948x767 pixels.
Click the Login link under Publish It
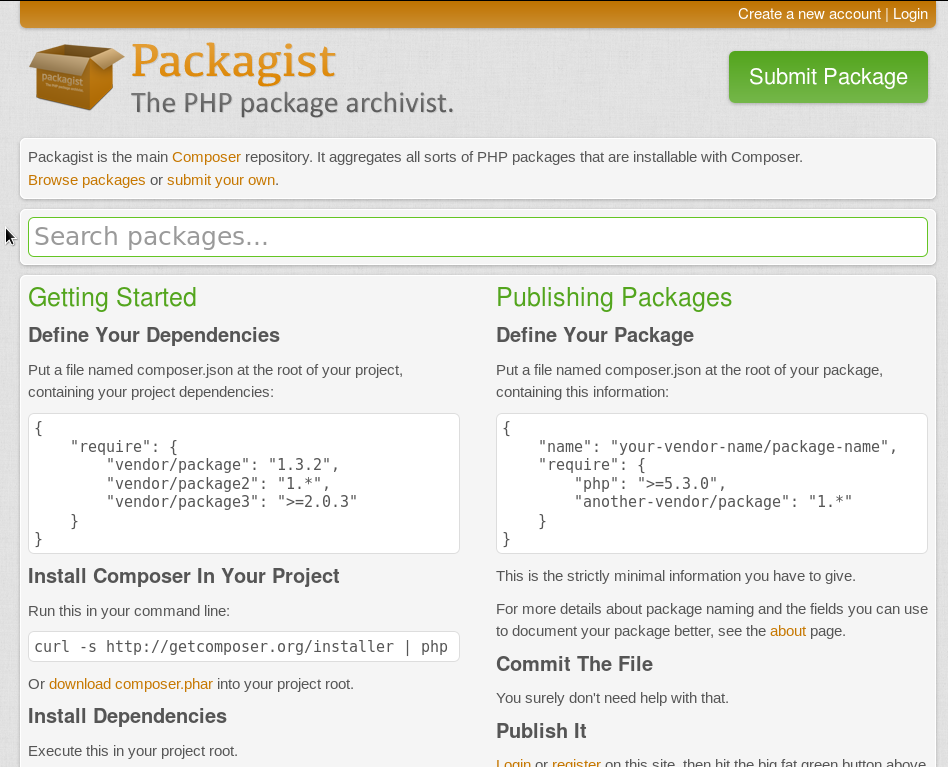pyautogui.click(x=513, y=763)
